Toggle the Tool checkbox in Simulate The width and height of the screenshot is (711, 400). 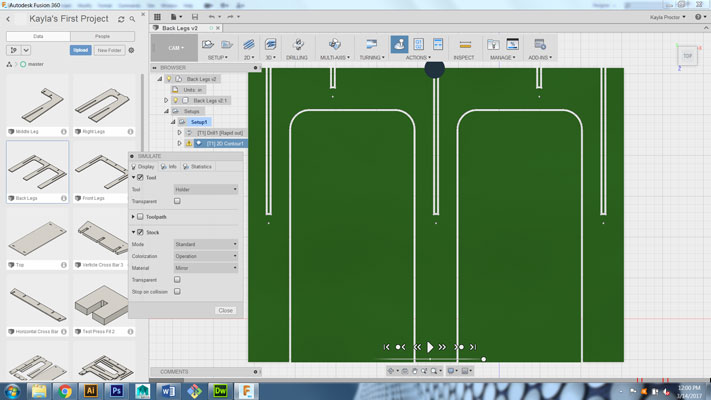coord(141,177)
